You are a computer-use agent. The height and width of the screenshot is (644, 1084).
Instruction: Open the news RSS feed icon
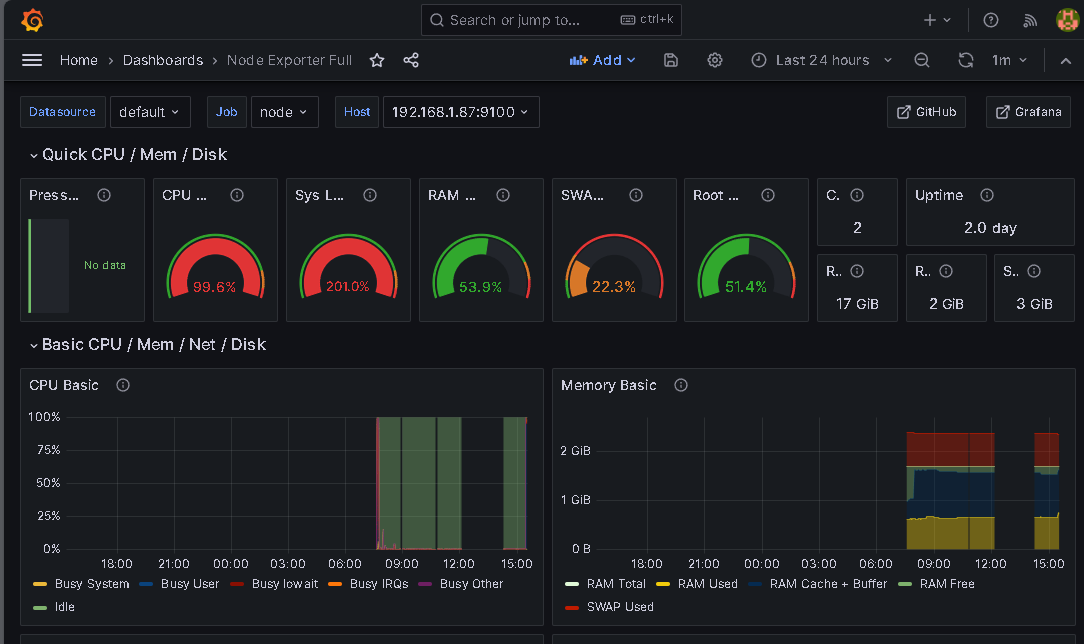click(x=1030, y=20)
